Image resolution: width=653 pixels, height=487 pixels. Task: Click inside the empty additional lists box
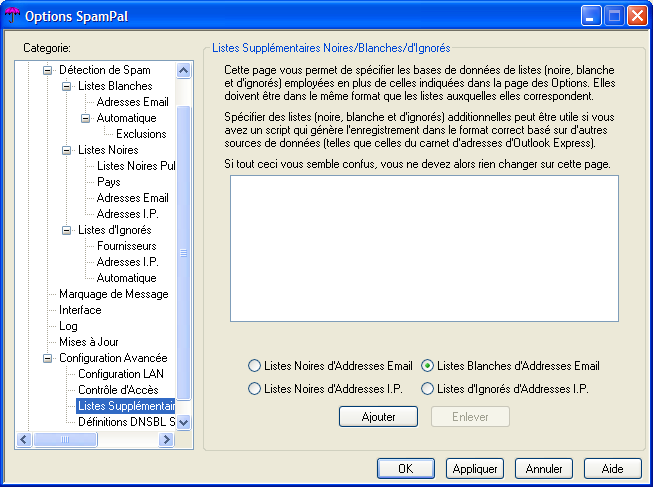424,249
